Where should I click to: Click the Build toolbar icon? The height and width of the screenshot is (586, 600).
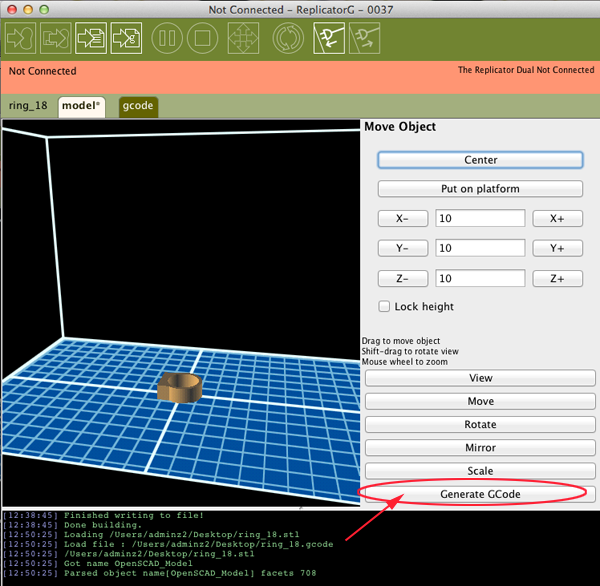click(x=20, y=38)
